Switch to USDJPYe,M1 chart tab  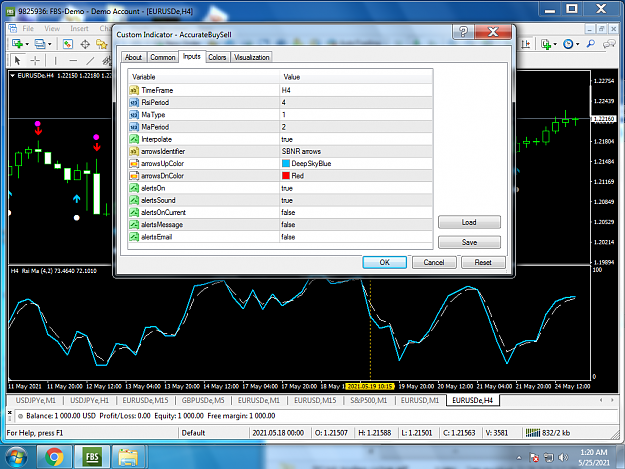pos(36,400)
